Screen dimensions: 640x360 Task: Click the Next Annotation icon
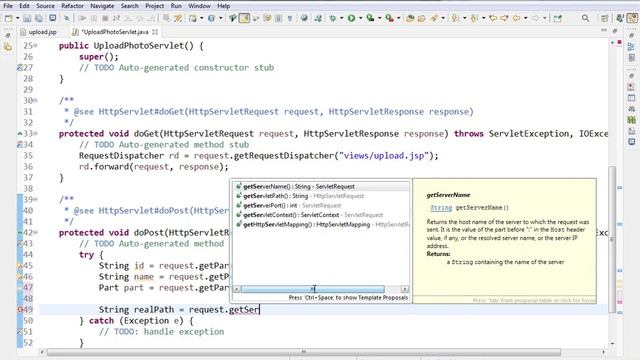455,18
